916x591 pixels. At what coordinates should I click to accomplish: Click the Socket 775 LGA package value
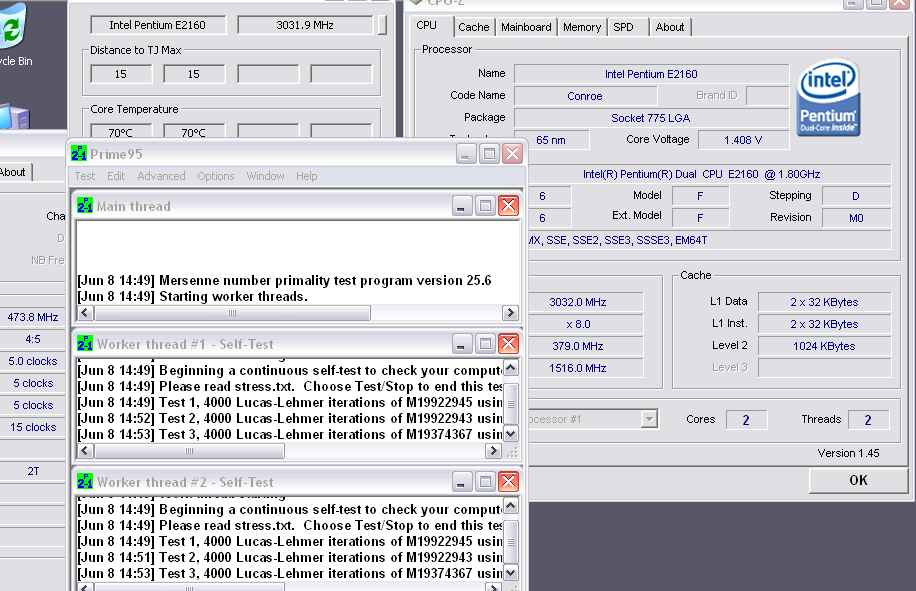coord(651,118)
